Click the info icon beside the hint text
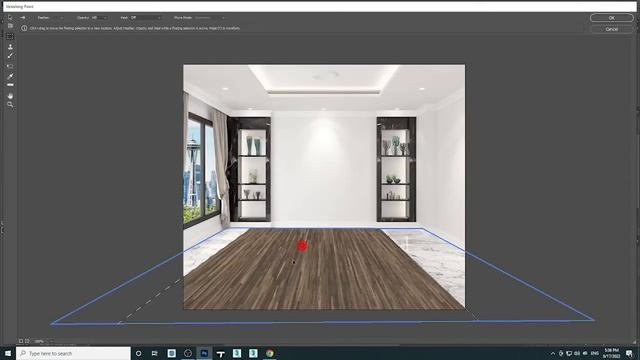640x360 pixels. (24, 28)
